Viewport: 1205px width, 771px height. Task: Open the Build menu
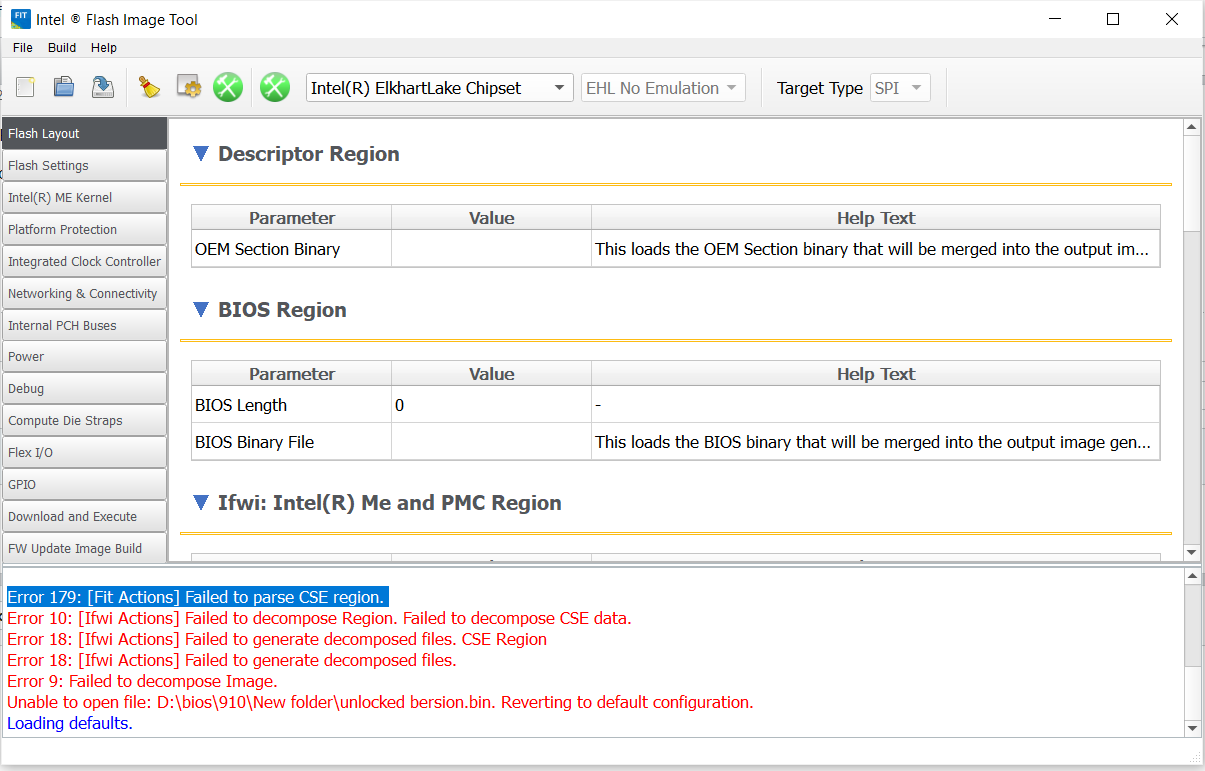point(62,48)
